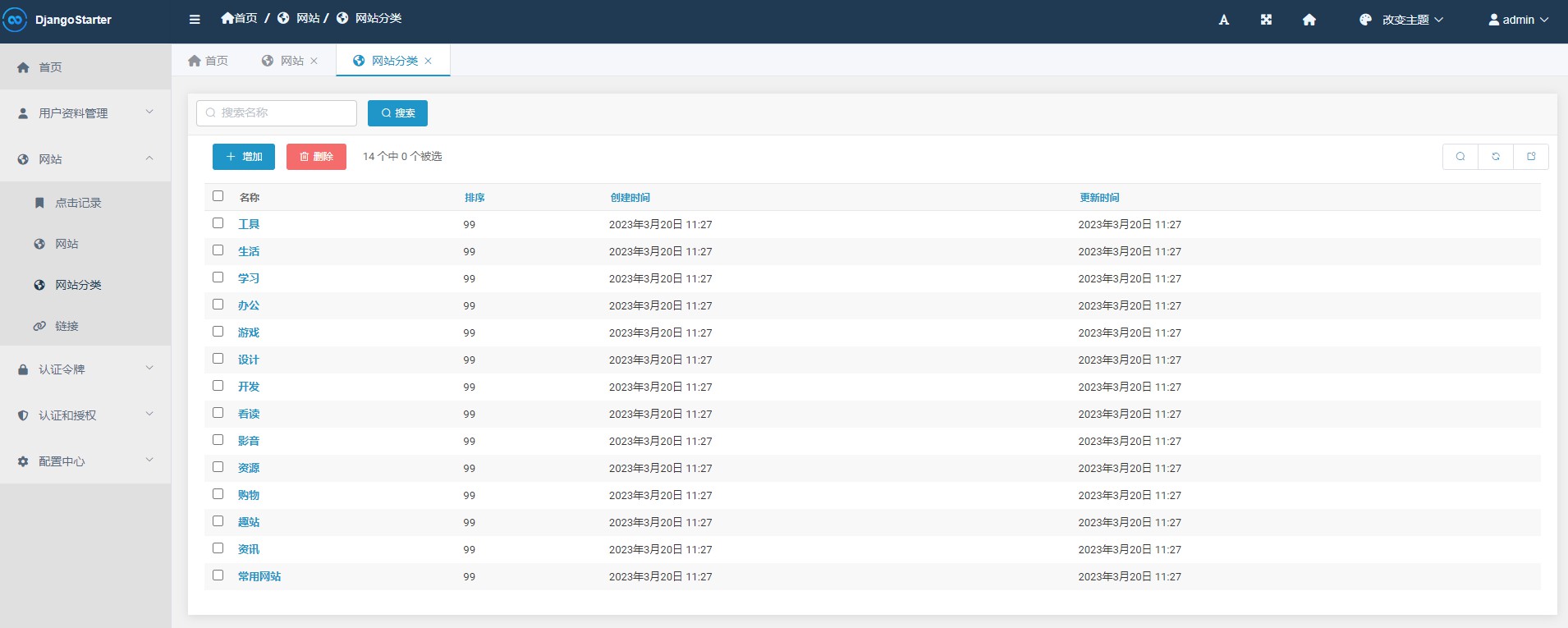Expand the 认证令牌 sidebar menu

tap(85, 369)
